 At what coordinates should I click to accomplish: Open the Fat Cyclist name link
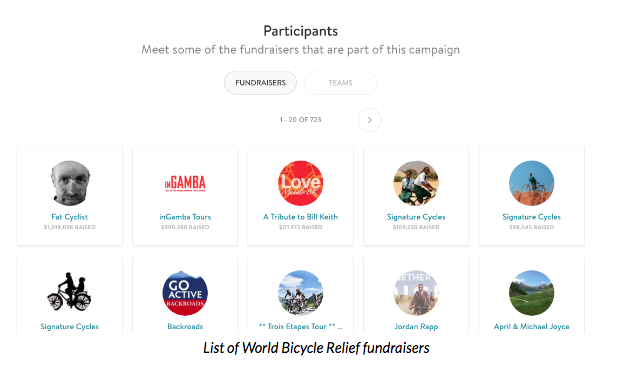coord(70,217)
